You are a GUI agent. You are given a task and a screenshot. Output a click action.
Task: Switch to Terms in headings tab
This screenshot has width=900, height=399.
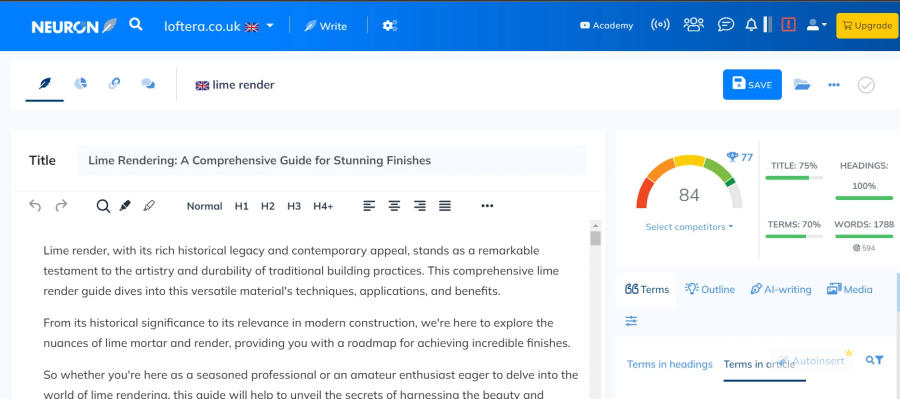click(x=670, y=364)
